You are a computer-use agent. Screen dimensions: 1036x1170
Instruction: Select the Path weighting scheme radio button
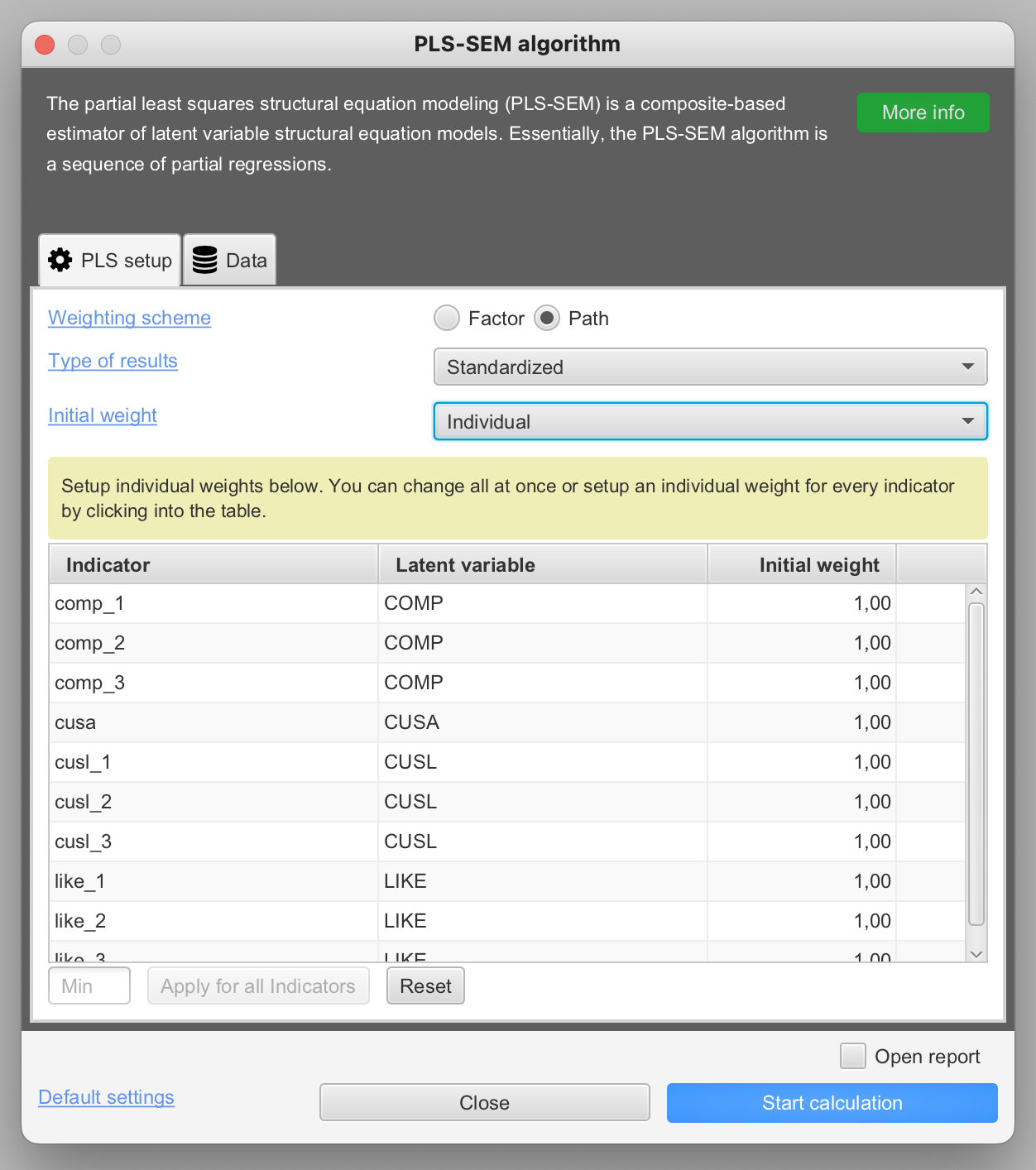pos(547,318)
